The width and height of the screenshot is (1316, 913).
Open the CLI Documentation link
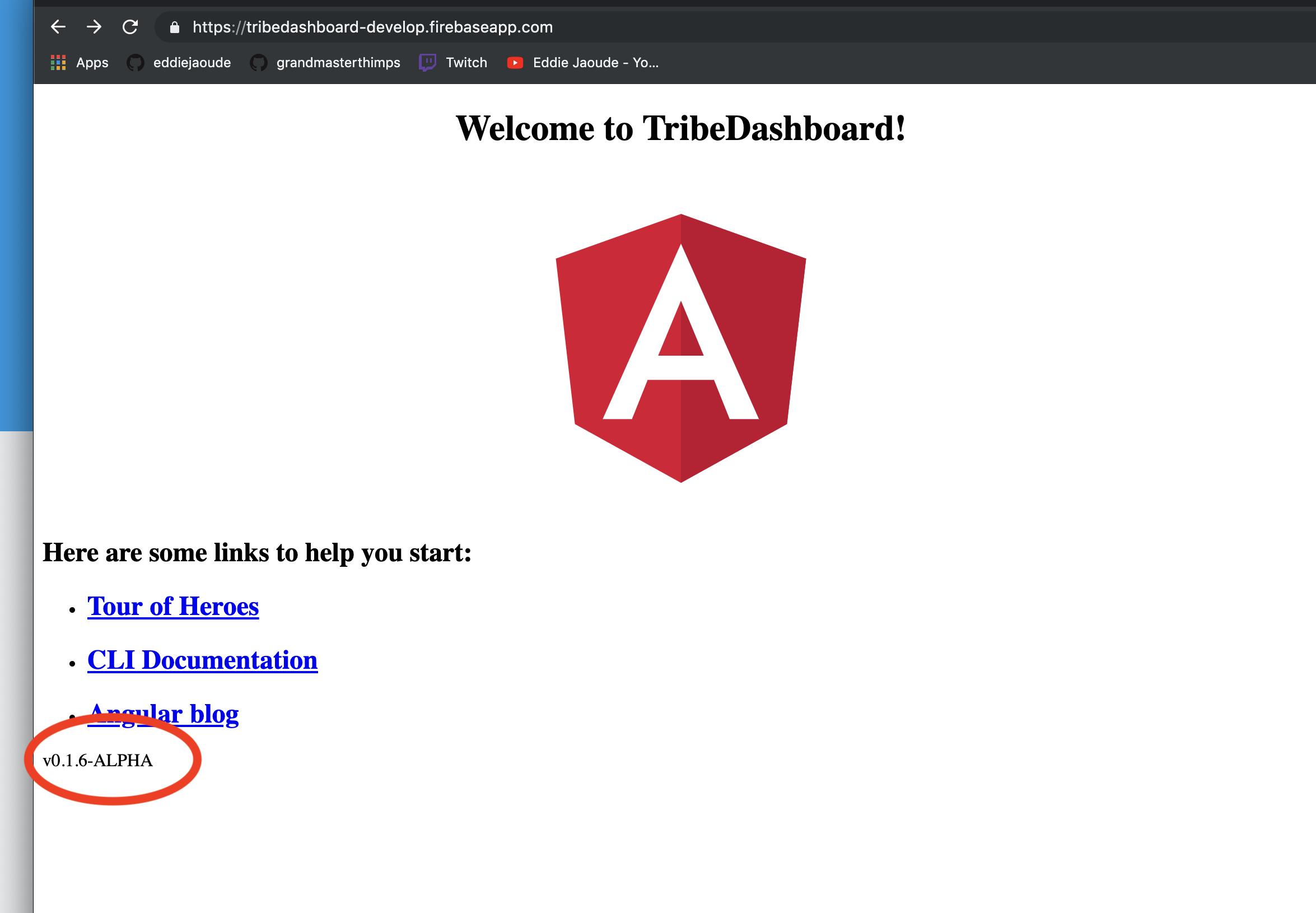[x=203, y=660]
